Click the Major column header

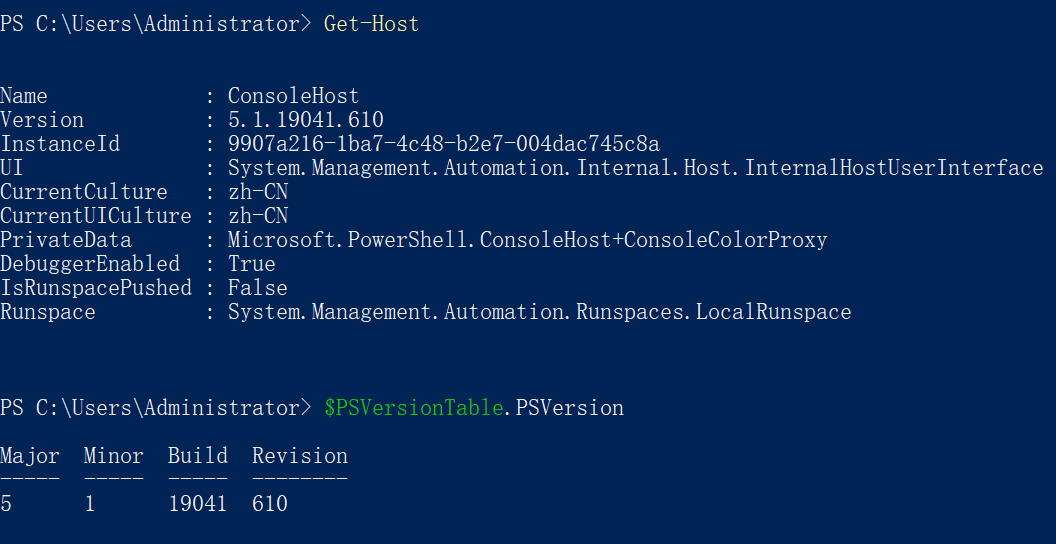point(30,456)
